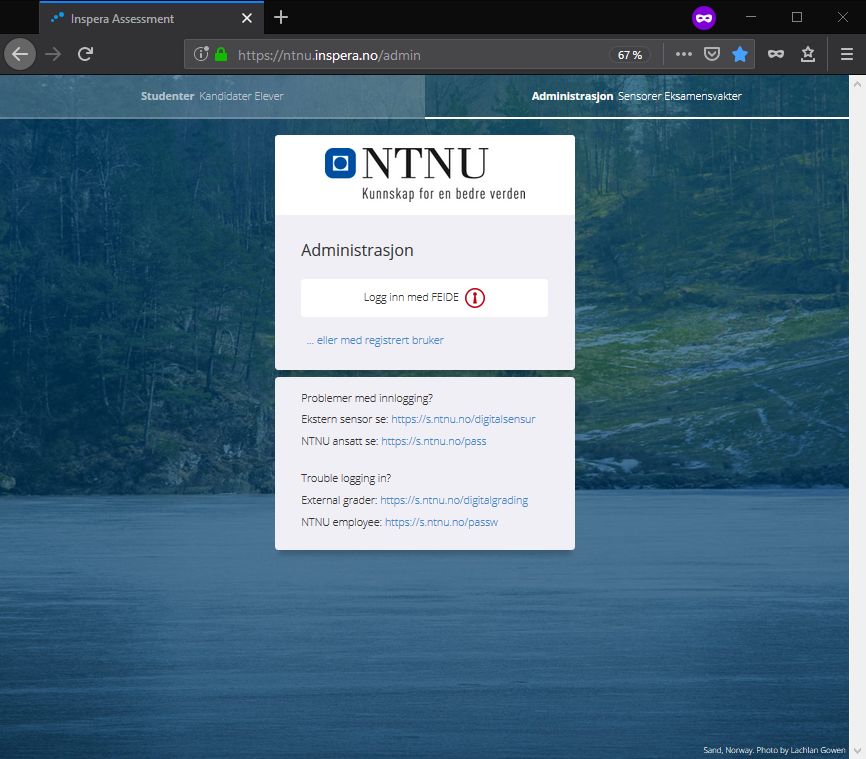Close the Inspera Assessment tab

247,18
